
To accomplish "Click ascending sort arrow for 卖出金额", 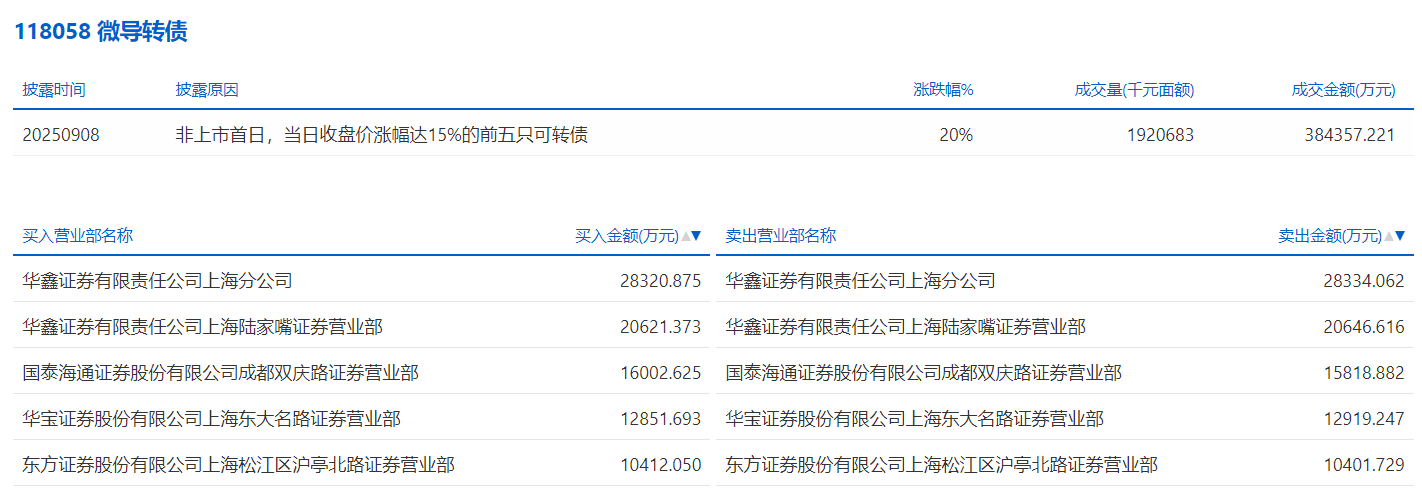I will pyautogui.click(x=1389, y=237).
